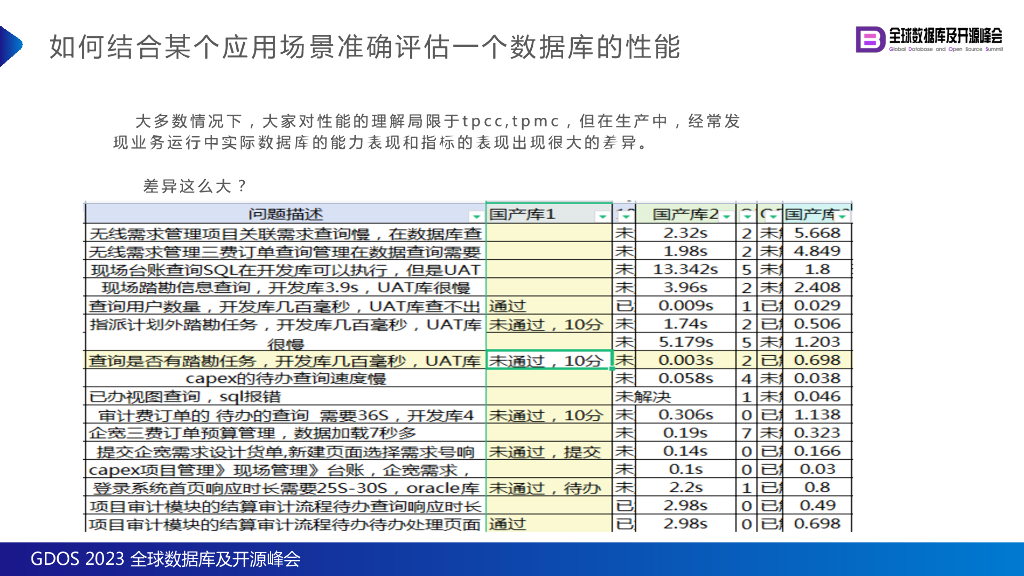Click the cell showing 13.342s

(x=688, y=270)
